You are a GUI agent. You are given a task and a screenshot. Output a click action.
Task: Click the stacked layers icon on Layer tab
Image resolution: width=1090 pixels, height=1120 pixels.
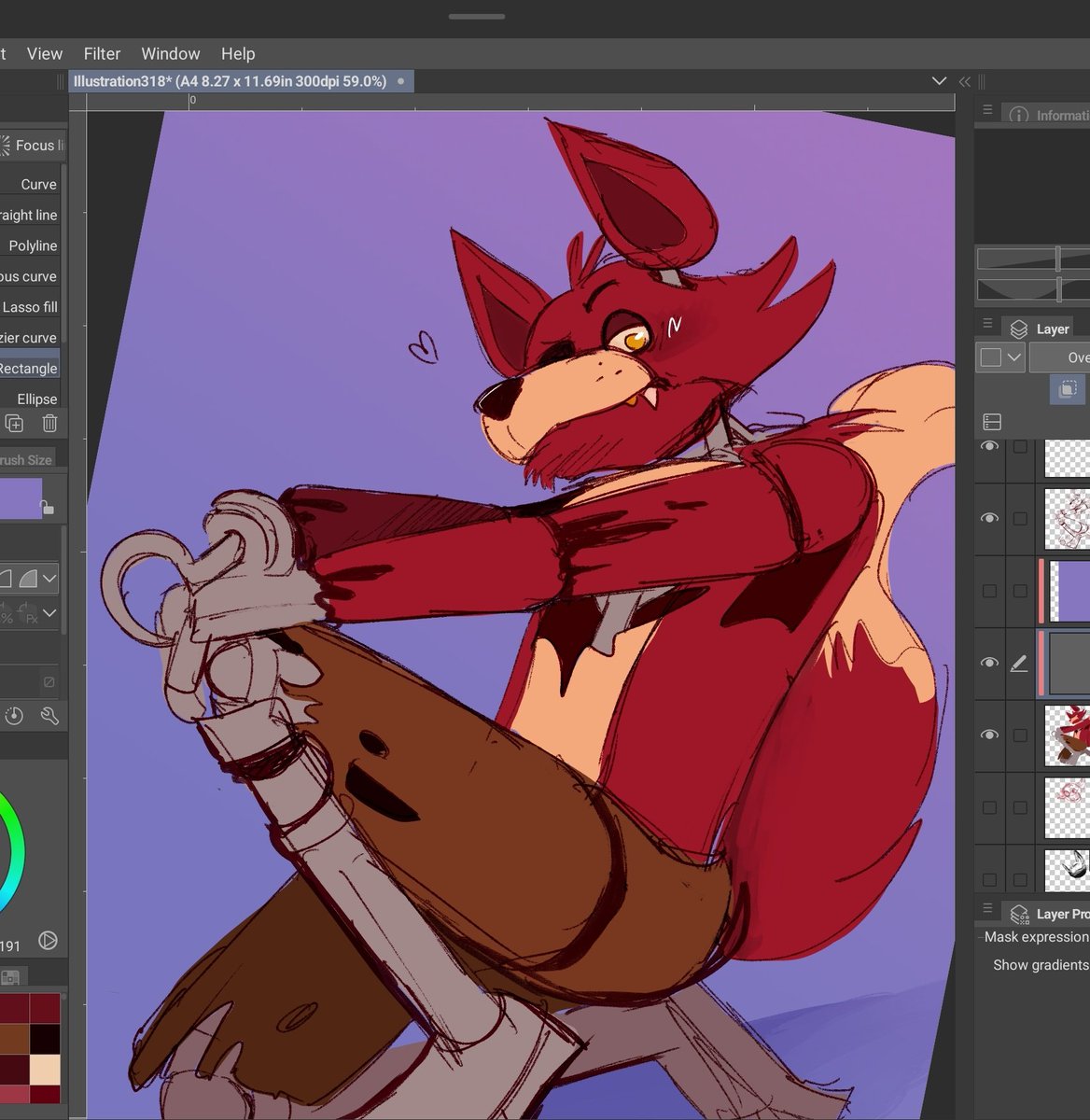tap(1018, 329)
